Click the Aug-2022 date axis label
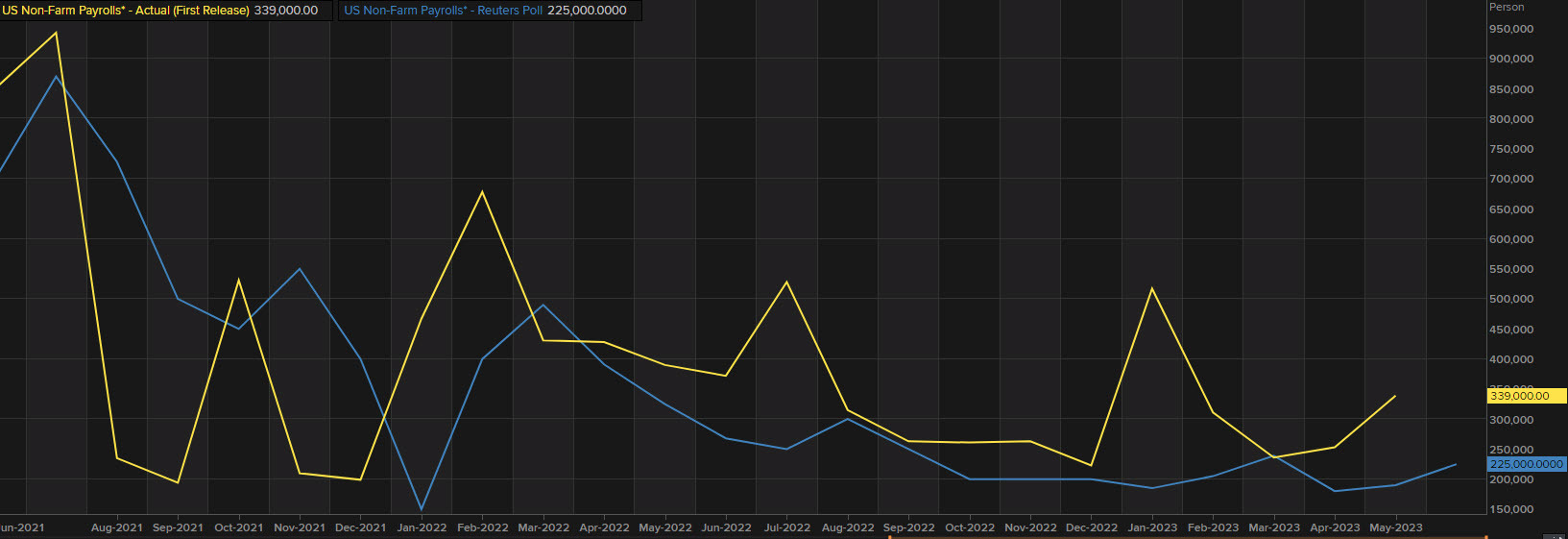 point(848,527)
